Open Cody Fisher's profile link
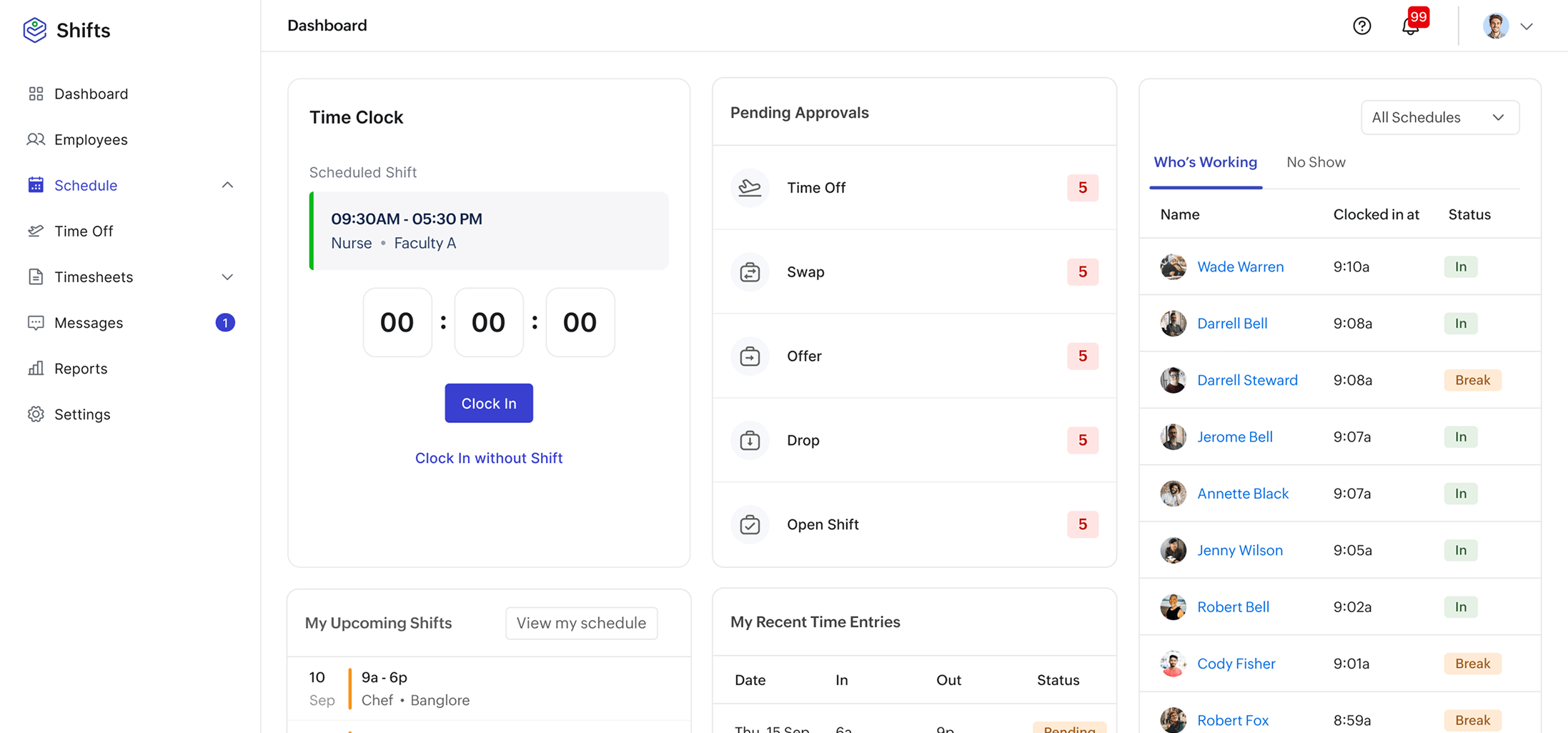The width and height of the screenshot is (1568, 733). tap(1236, 664)
